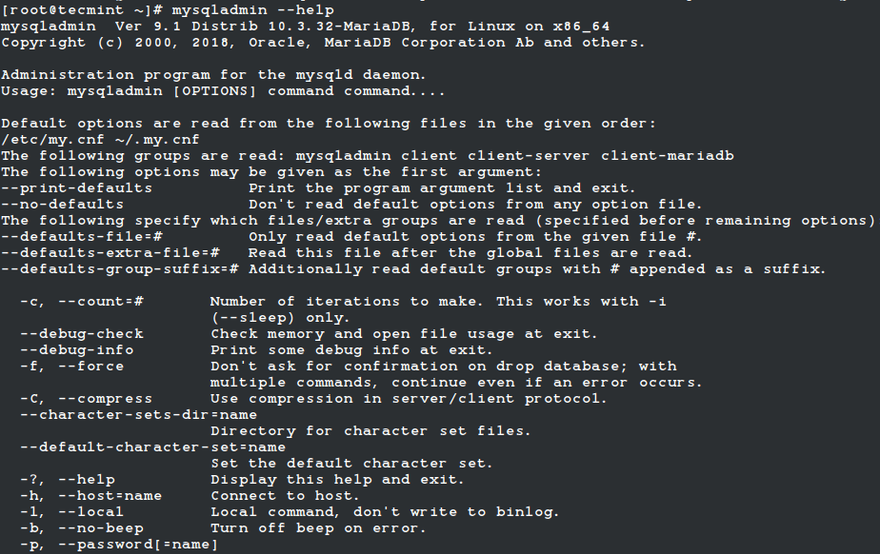
Task: Click the --defaults-group-suffix=# option
Action: pyautogui.click(x=120, y=269)
